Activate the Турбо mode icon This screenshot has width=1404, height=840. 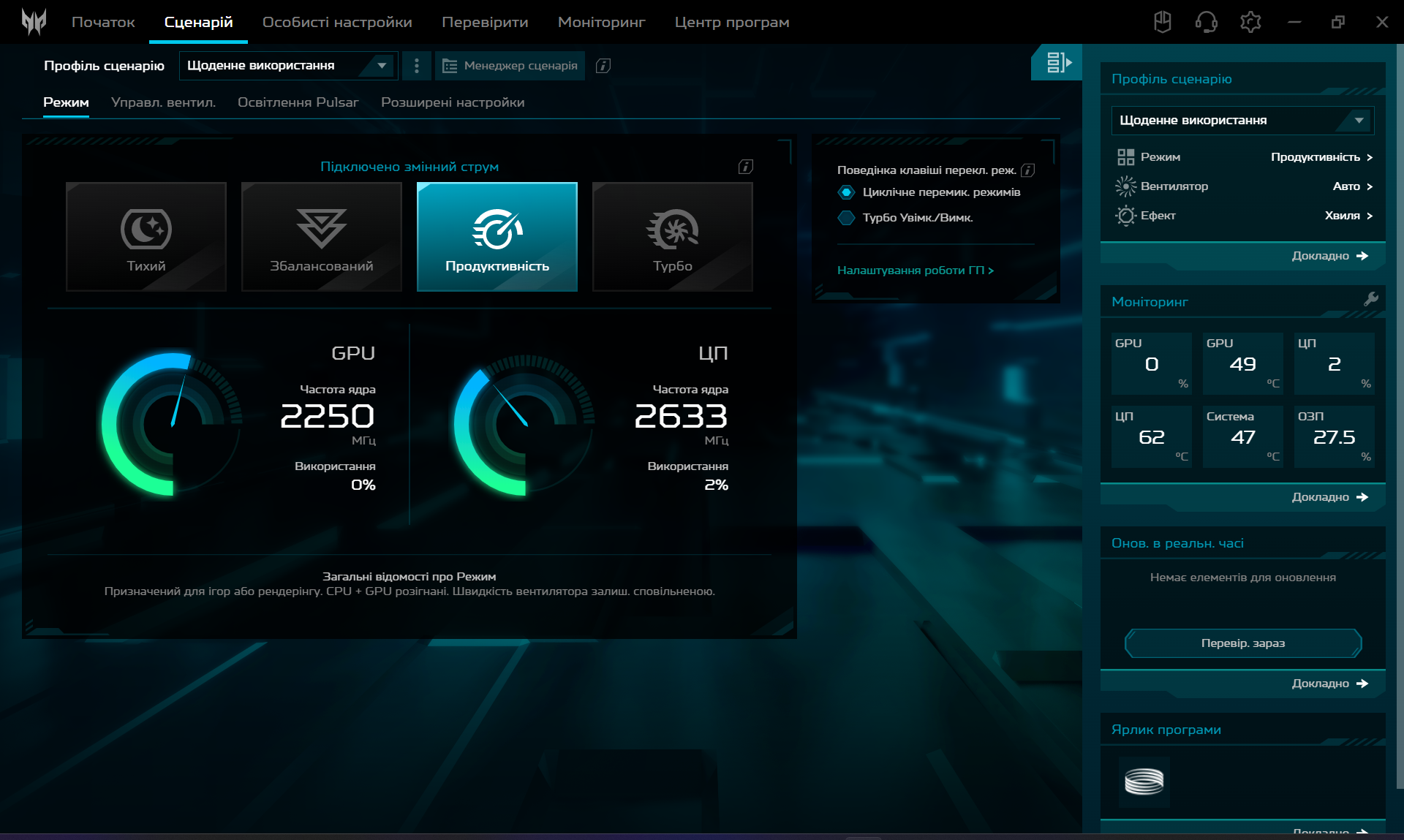[x=672, y=230]
